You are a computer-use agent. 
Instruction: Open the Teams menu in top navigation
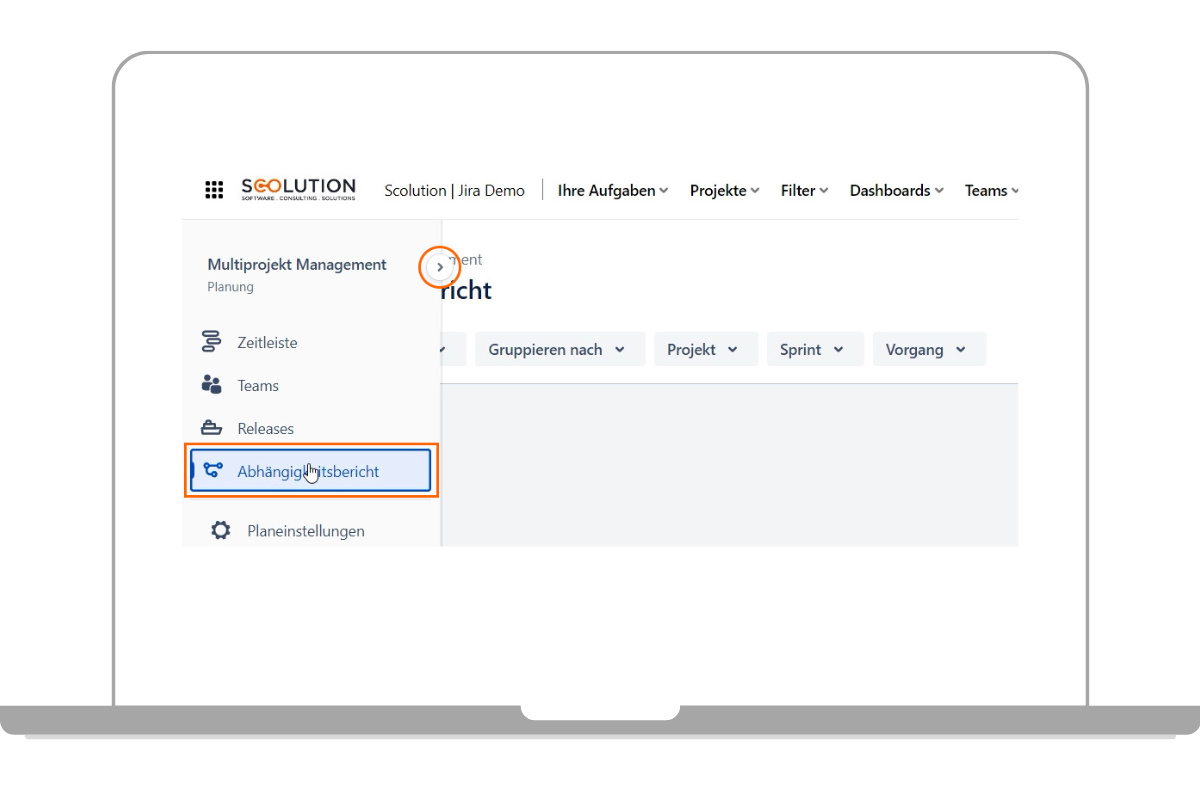click(991, 190)
